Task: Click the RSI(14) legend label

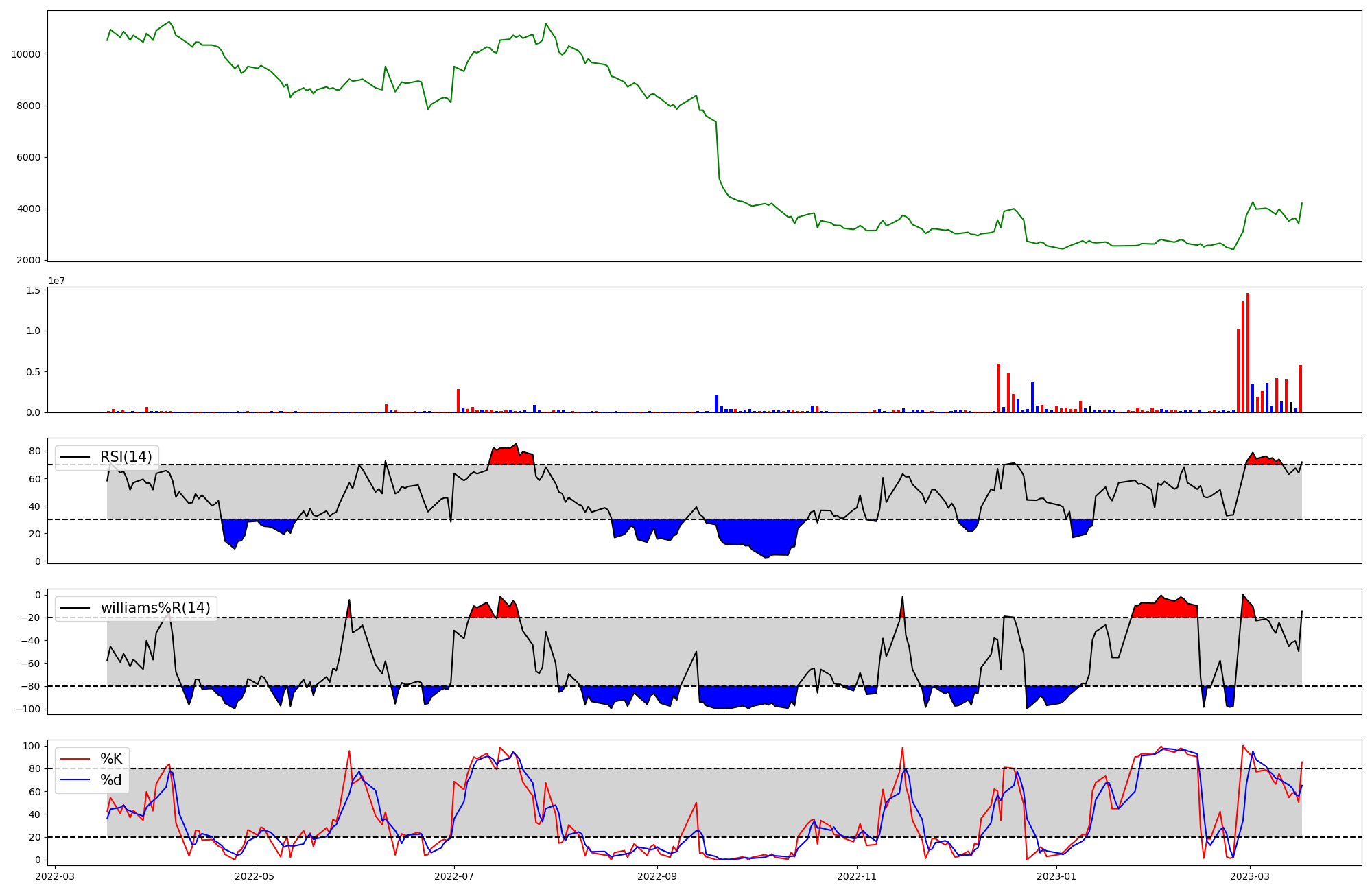Action: click(x=126, y=457)
